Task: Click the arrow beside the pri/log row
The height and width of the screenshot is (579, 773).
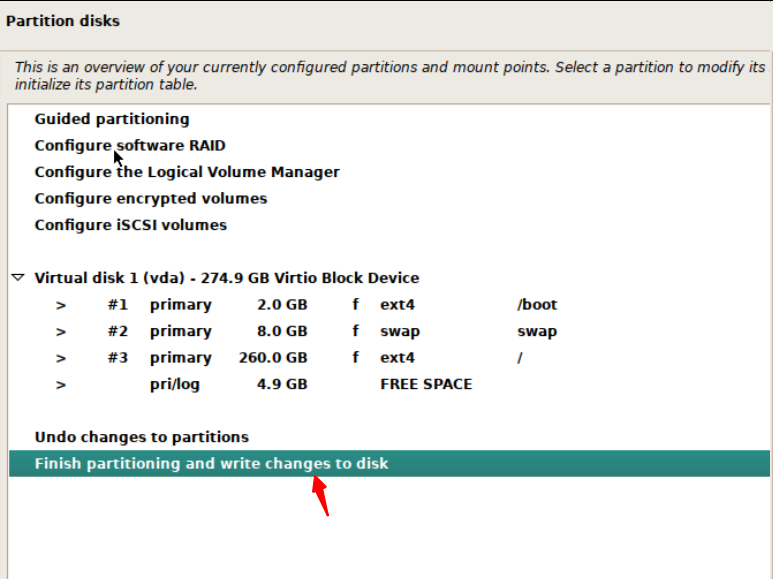Action: (61, 384)
